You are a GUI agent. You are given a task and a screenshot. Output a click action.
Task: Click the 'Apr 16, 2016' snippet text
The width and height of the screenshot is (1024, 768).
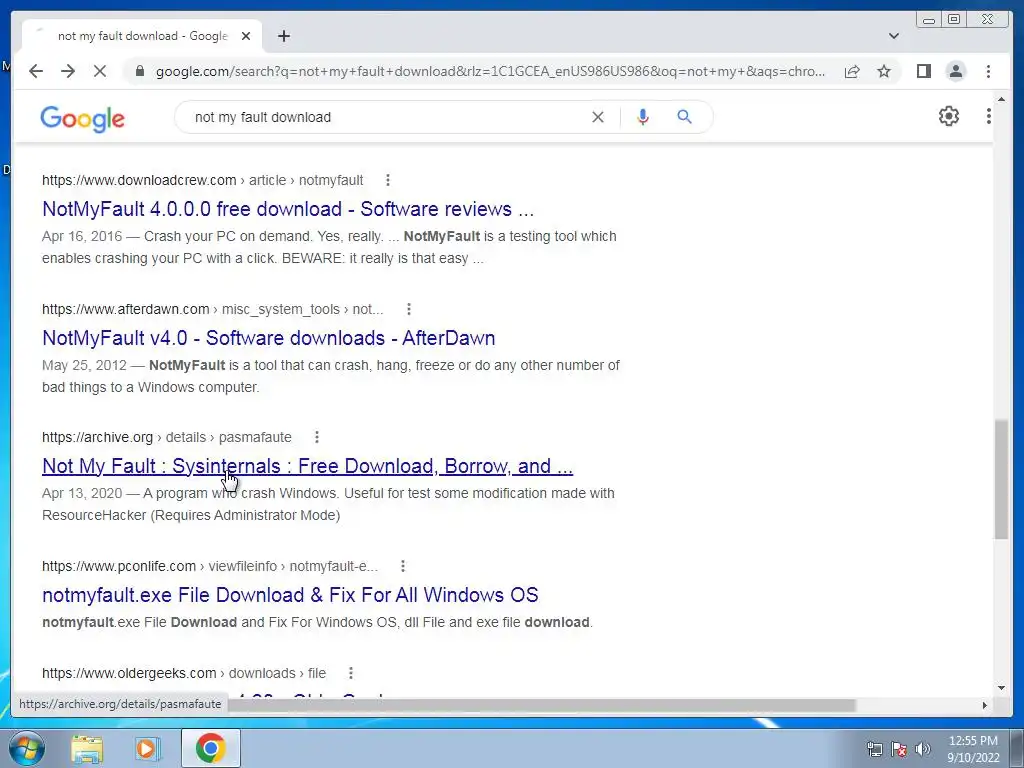(x=82, y=236)
